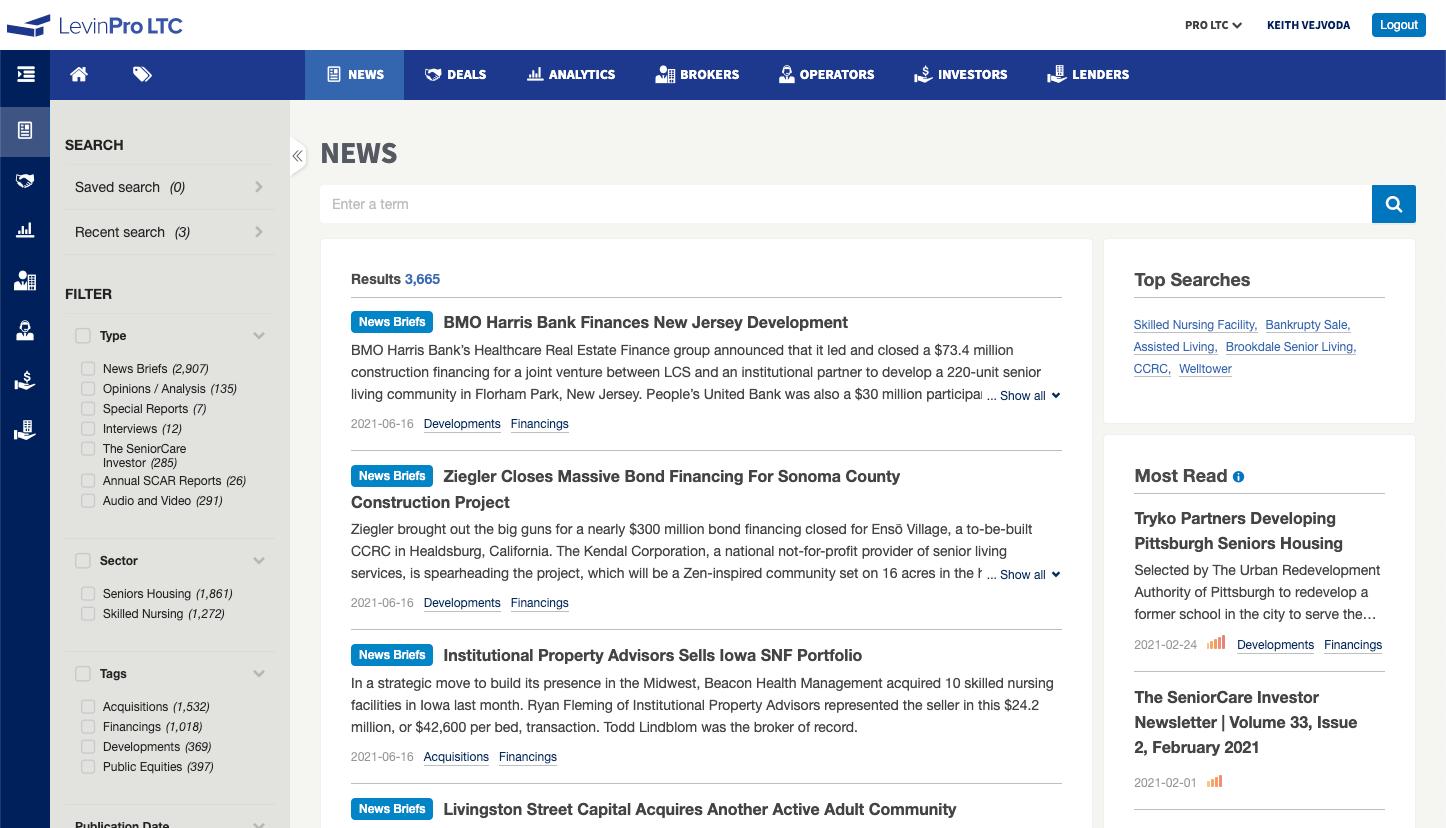This screenshot has height=828, width=1446.
Task: Toggle the sidebar menu hamburger icon
Action: pyautogui.click(x=25, y=74)
